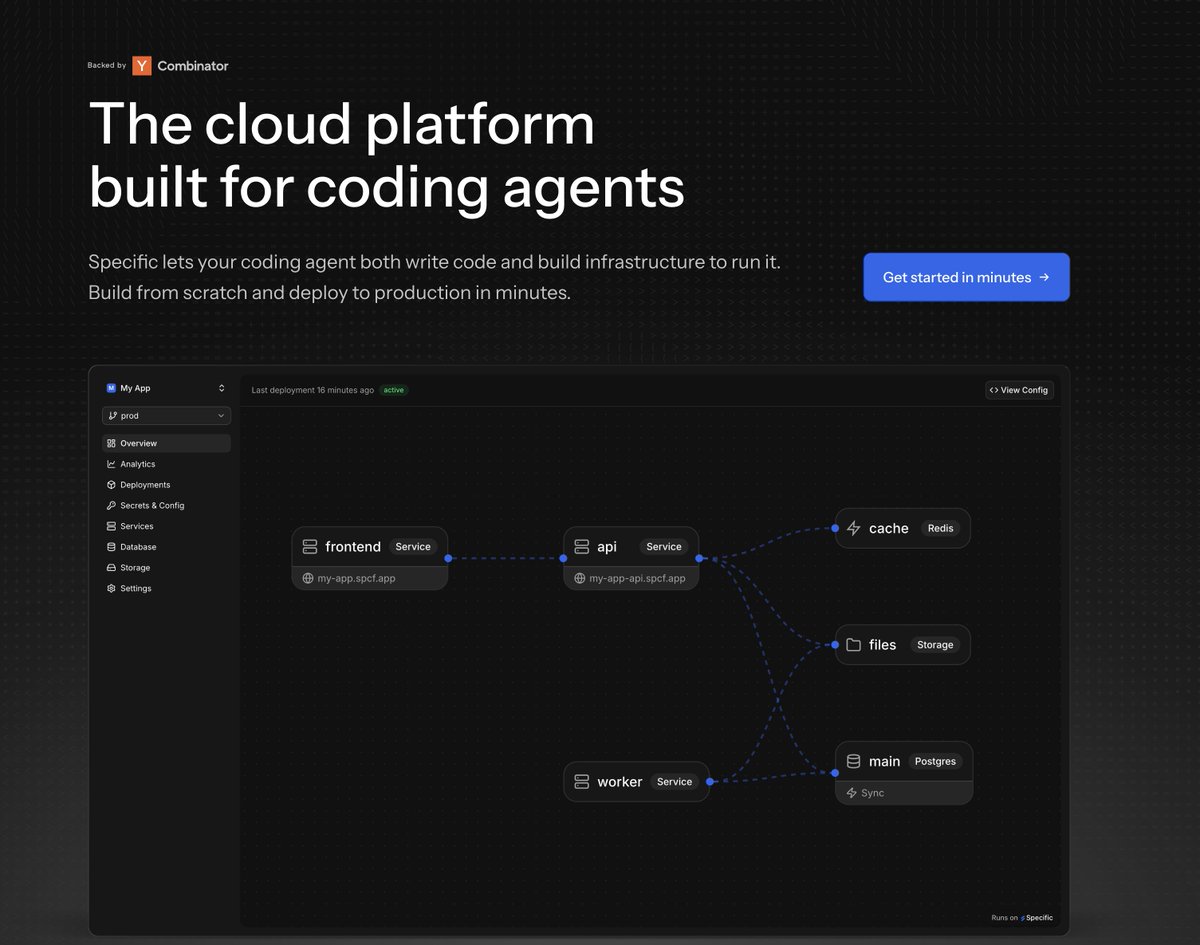Image resolution: width=1200 pixels, height=945 pixels.
Task: Click the Analytics chart icon
Action: tap(111, 464)
